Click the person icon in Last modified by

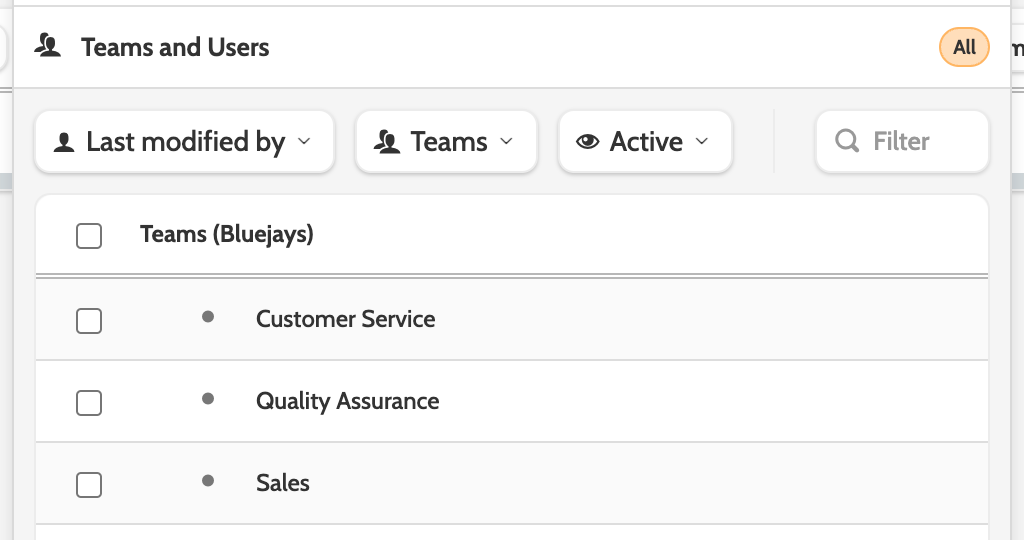coord(64,142)
